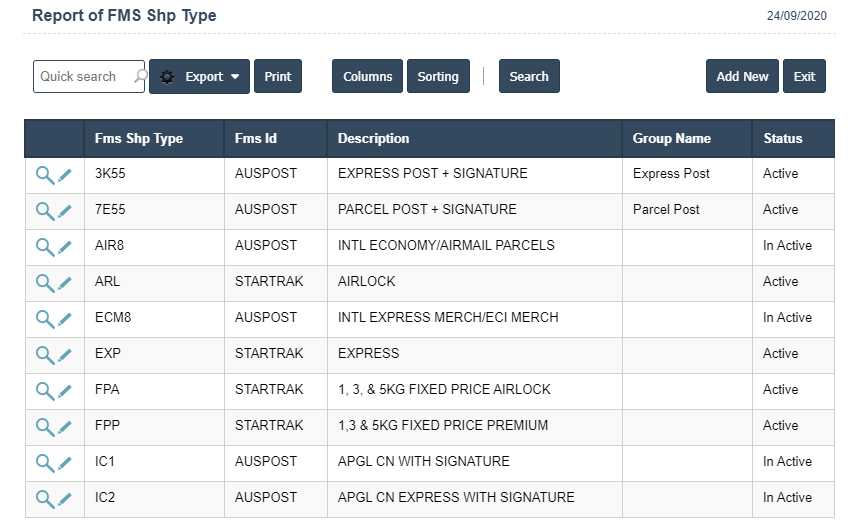Open the Columns settings
The image size is (861, 532).
click(367, 77)
